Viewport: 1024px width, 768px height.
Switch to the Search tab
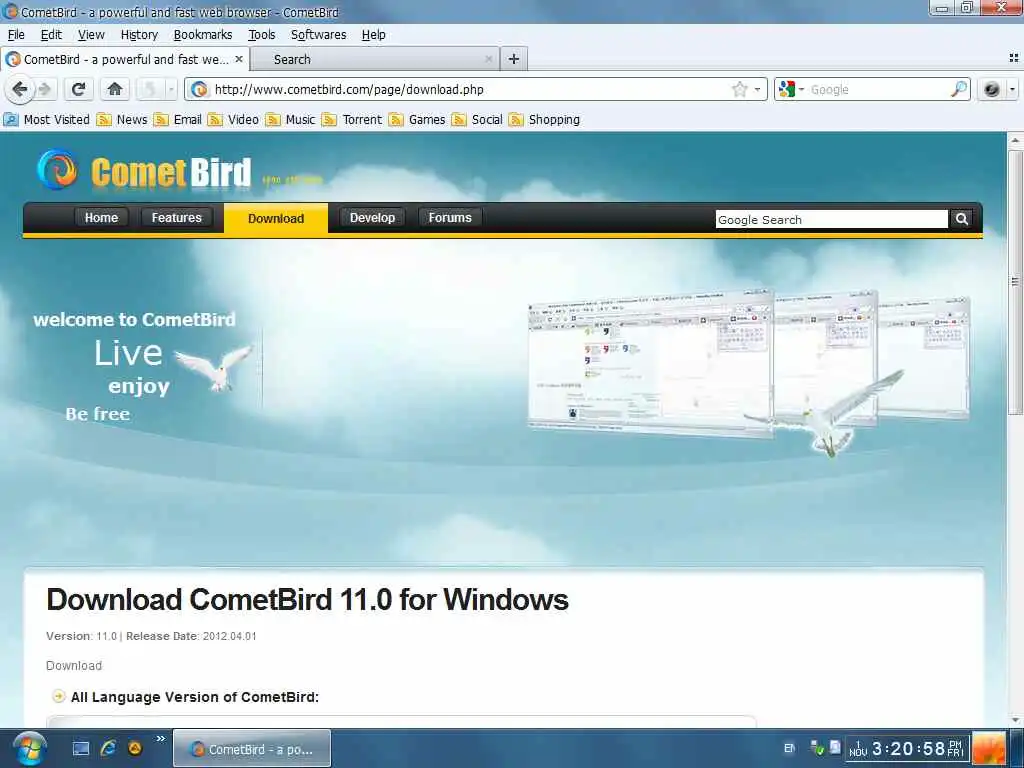(x=375, y=59)
